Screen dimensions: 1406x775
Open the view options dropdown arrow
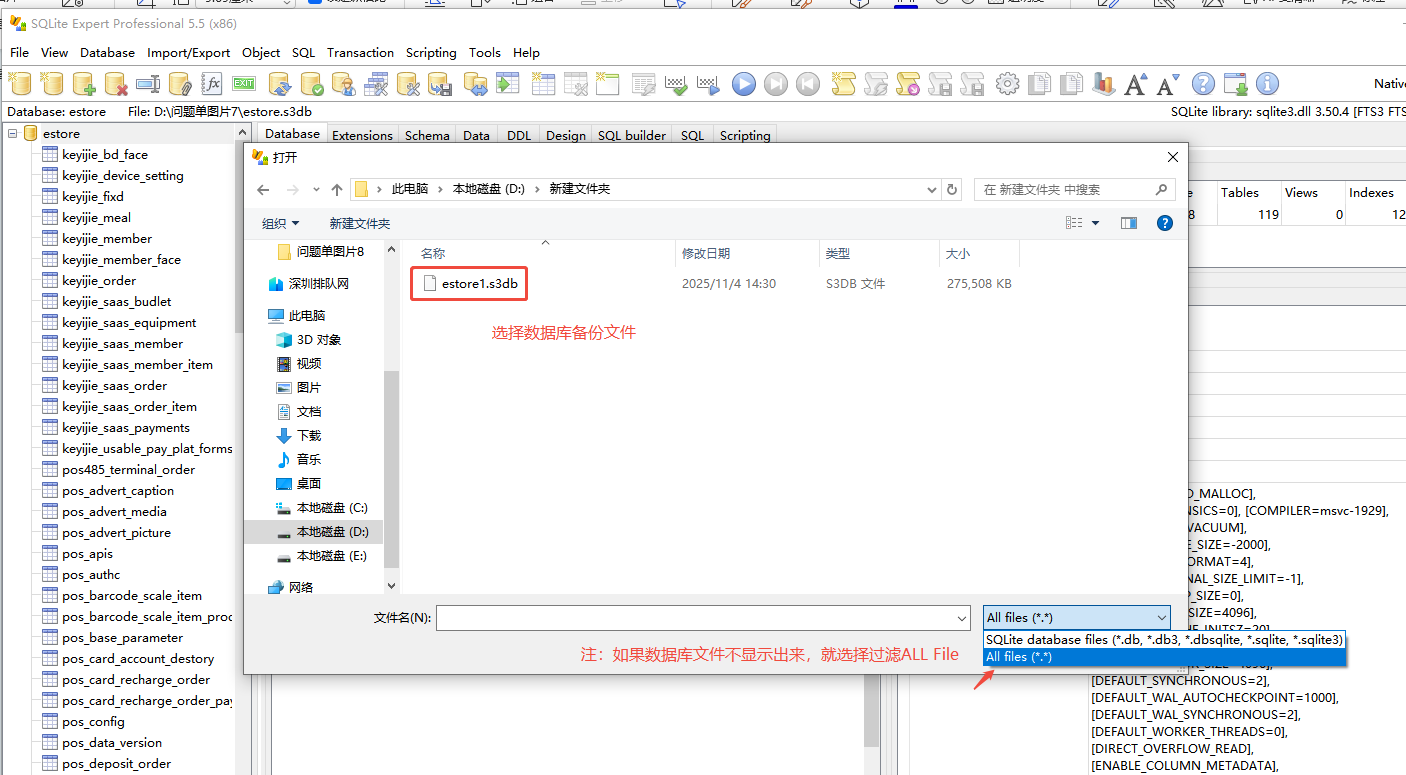click(x=1095, y=223)
